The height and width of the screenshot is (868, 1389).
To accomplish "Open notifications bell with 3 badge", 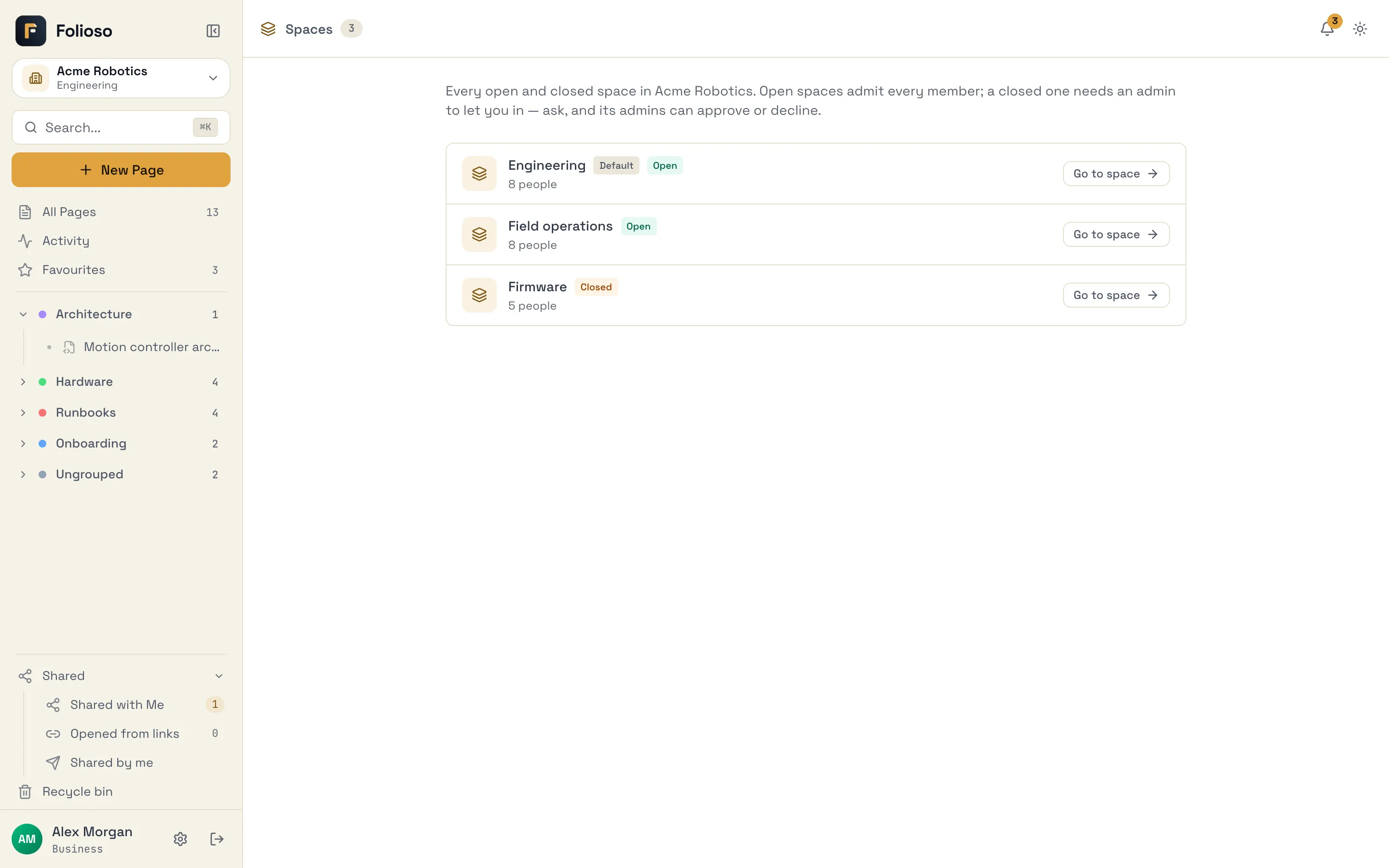I will (1327, 29).
